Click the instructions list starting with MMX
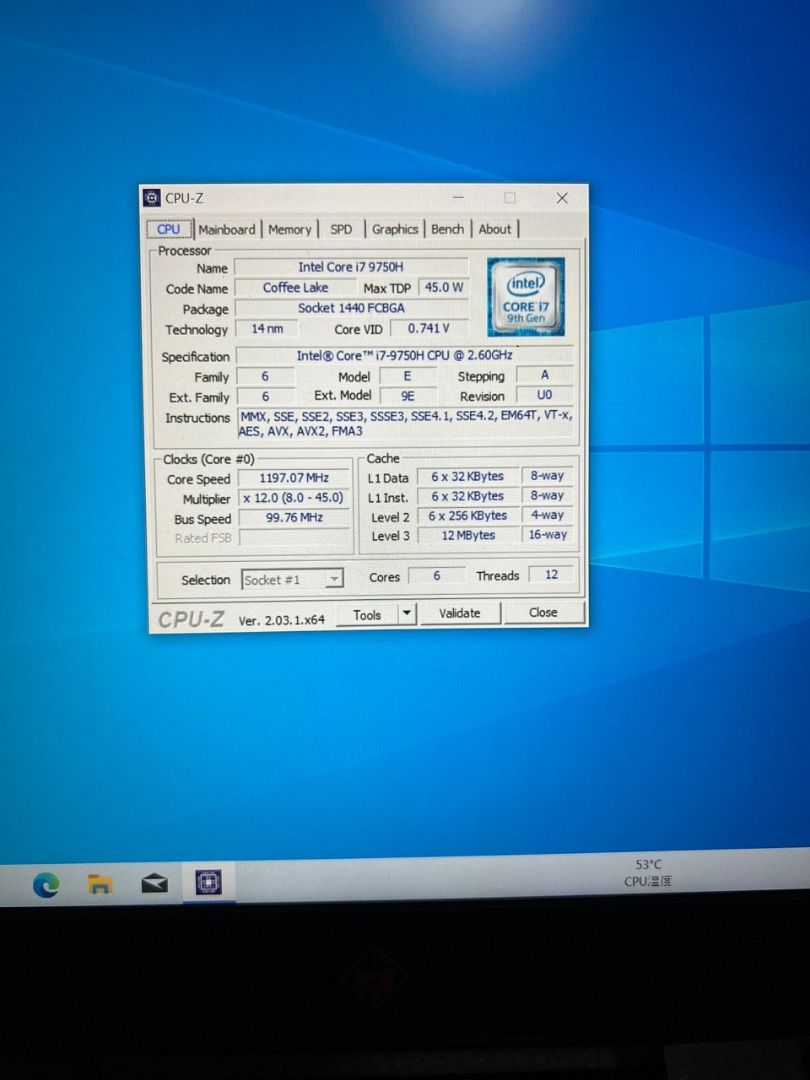810x1080 pixels. click(405, 424)
